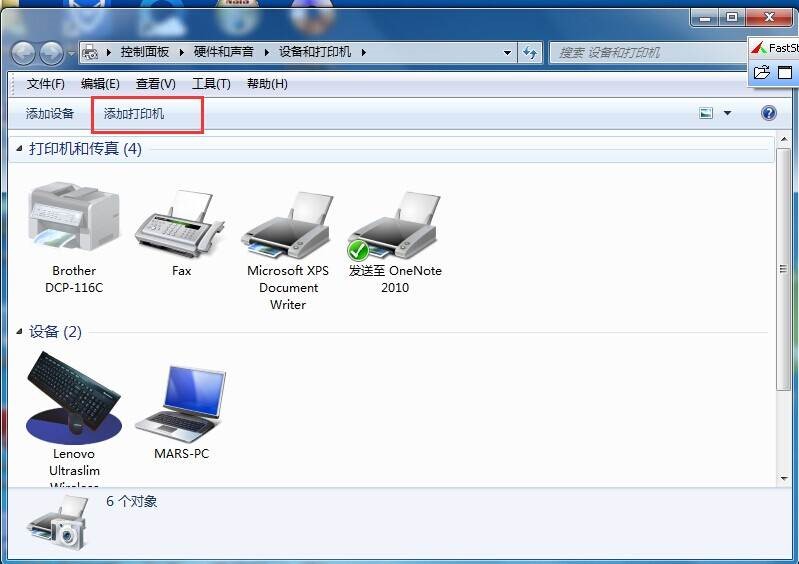Screen dimensions: 799x564
Task: Click the vertical scrollbar thumb
Action: [x=783, y=268]
